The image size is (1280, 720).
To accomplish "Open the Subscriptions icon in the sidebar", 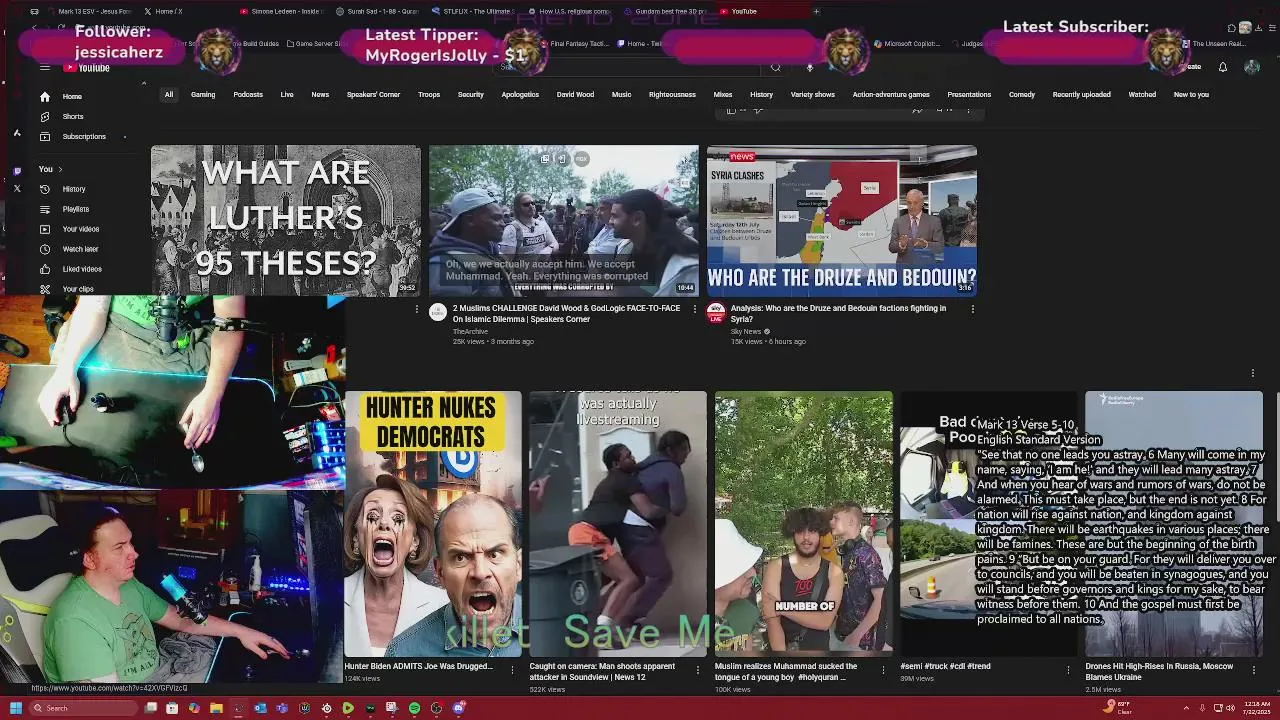I will click(x=44, y=136).
